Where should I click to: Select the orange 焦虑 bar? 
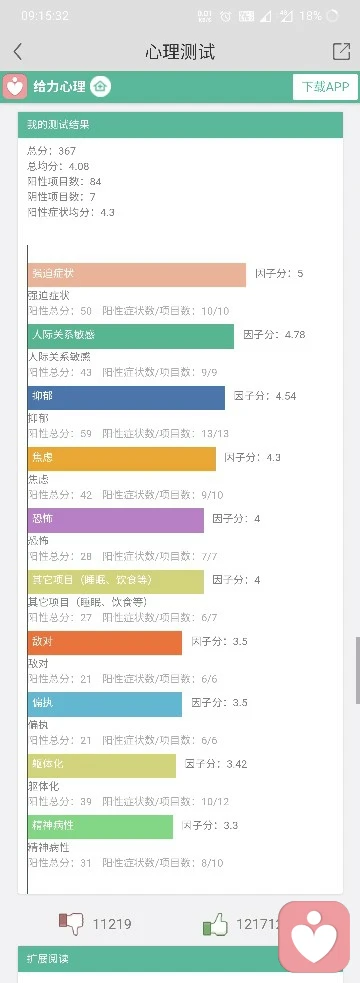pyautogui.click(x=122, y=458)
